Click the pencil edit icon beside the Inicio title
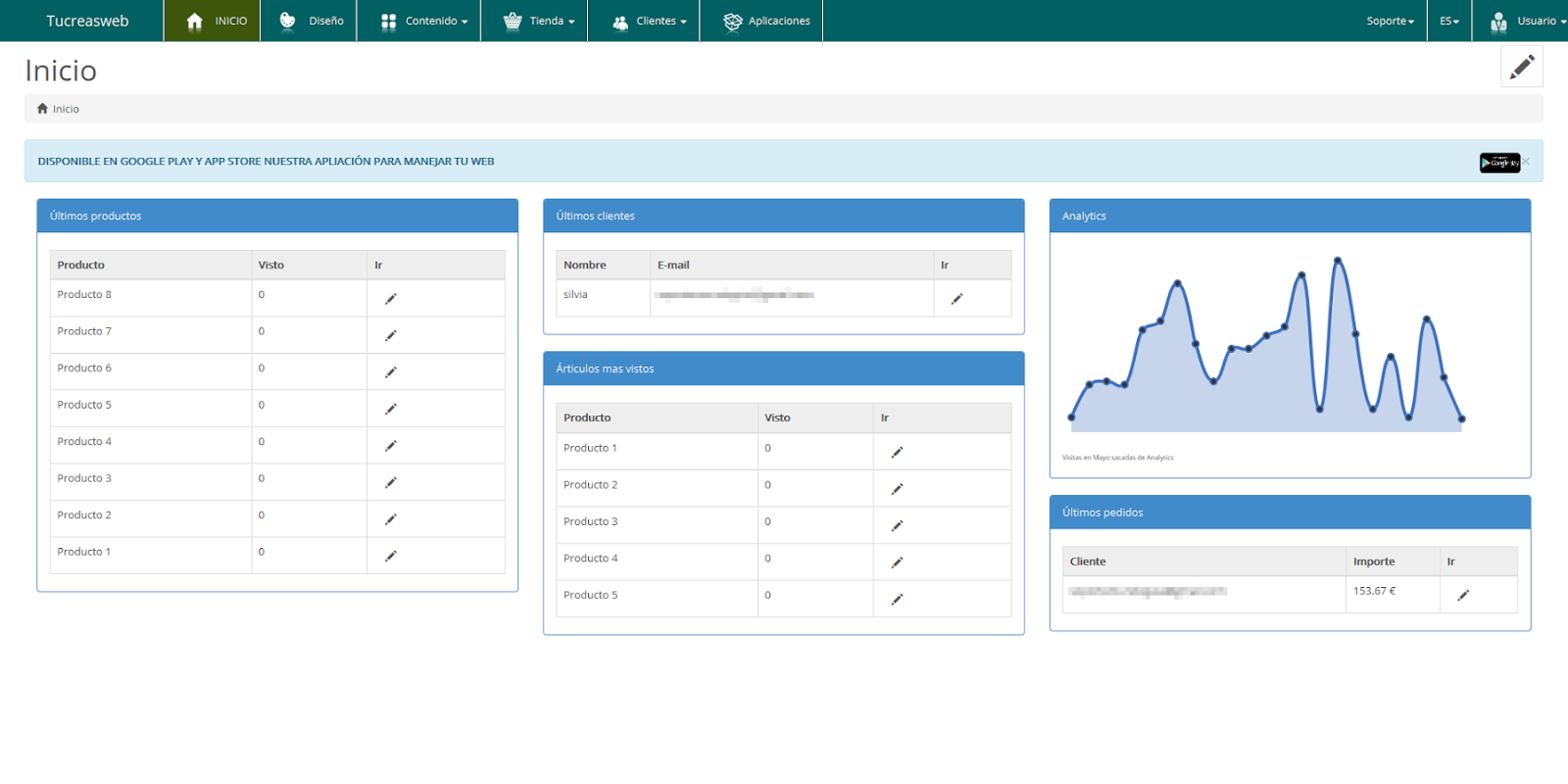Image resolution: width=1568 pixels, height=784 pixels. (1521, 67)
